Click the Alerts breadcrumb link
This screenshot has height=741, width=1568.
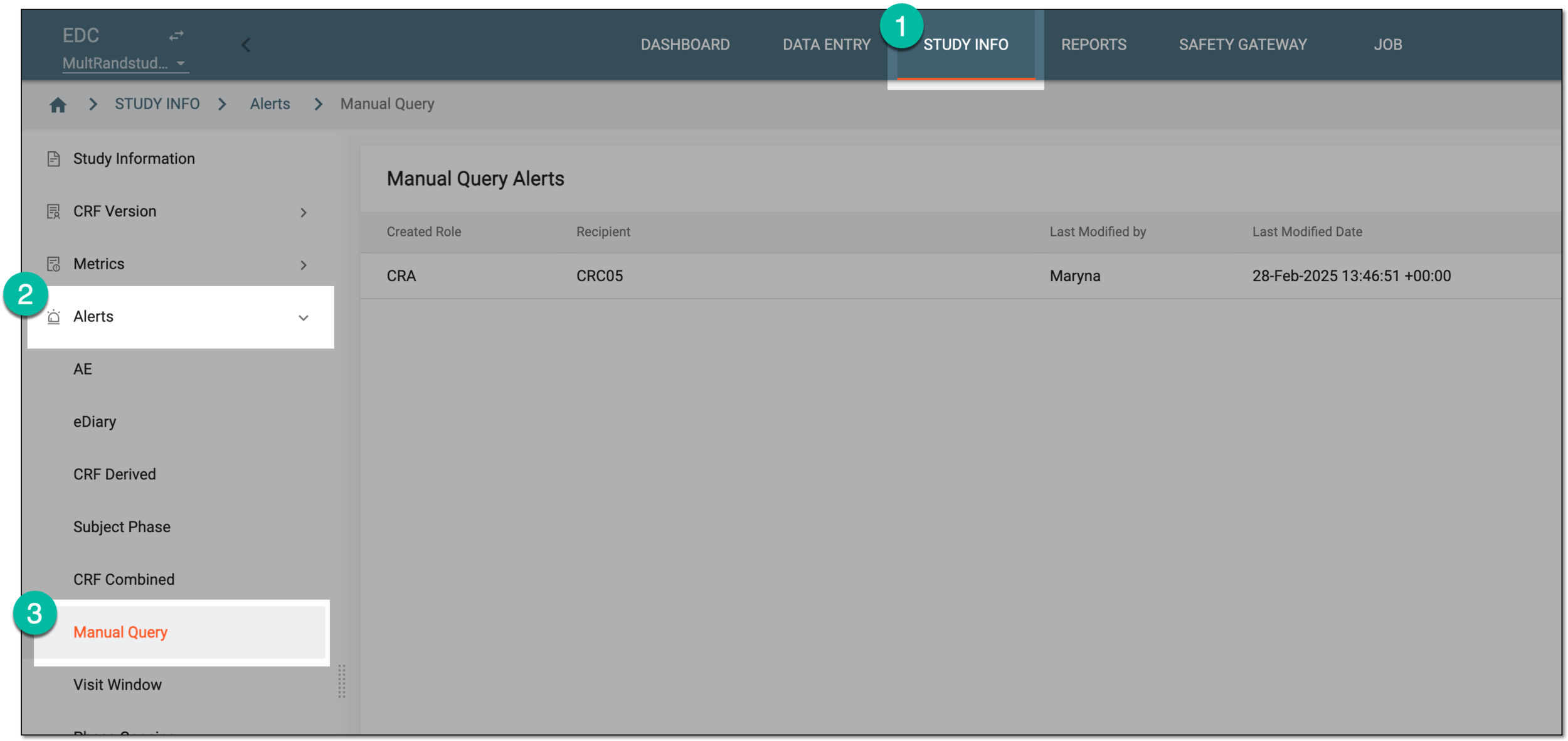pyautogui.click(x=270, y=104)
